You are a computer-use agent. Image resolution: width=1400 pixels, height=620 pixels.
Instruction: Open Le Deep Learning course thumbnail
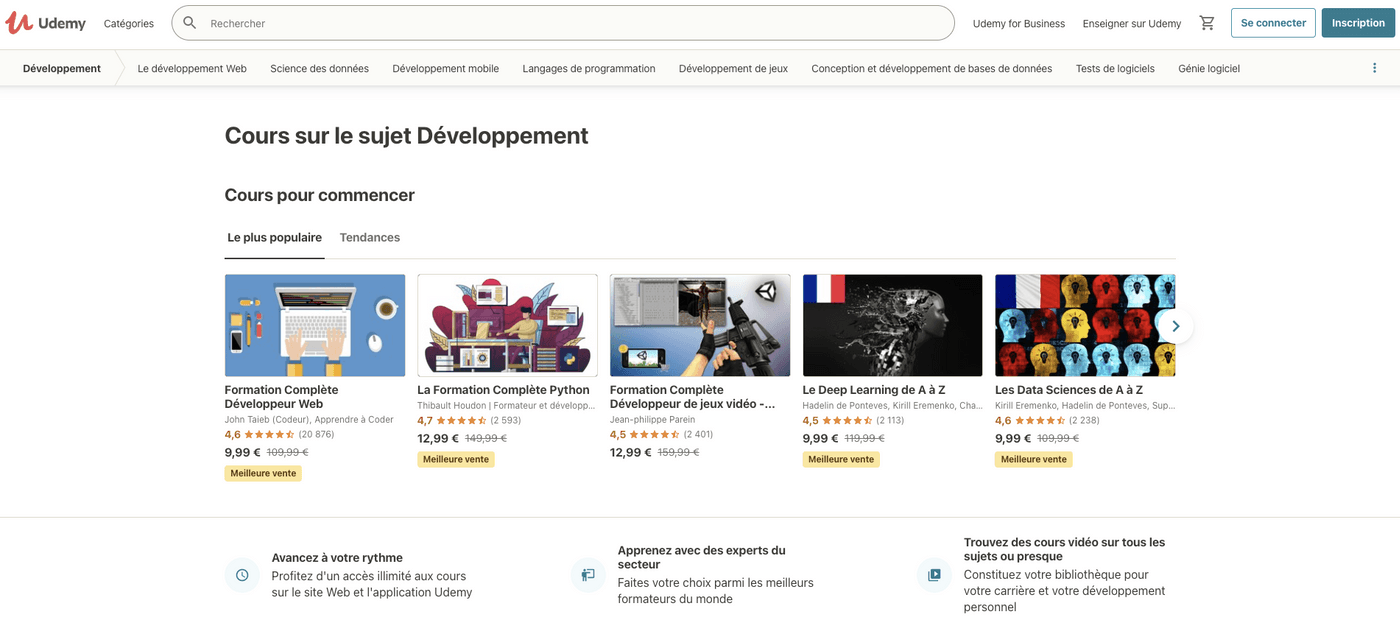(x=892, y=326)
